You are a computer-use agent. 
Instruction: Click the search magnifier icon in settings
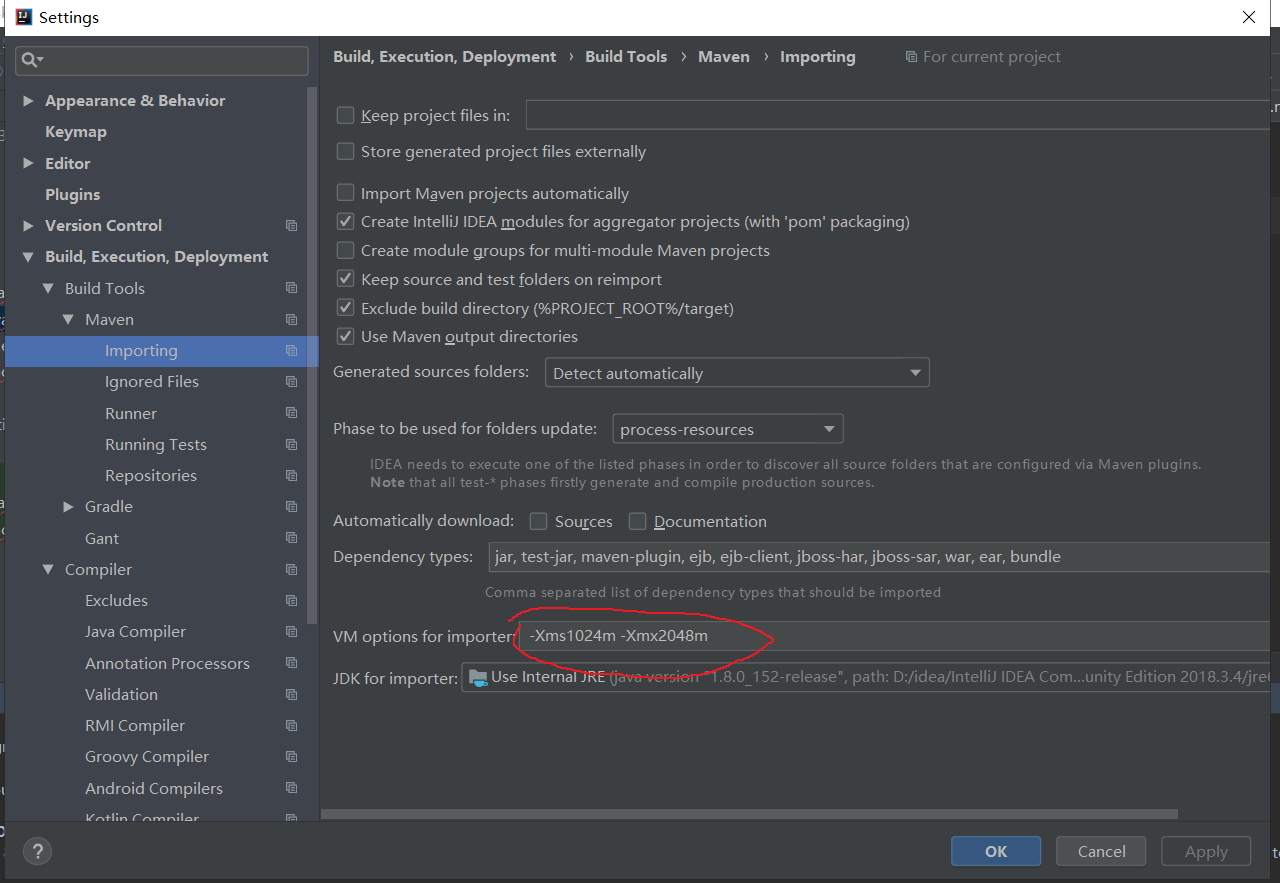pyautogui.click(x=31, y=61)
